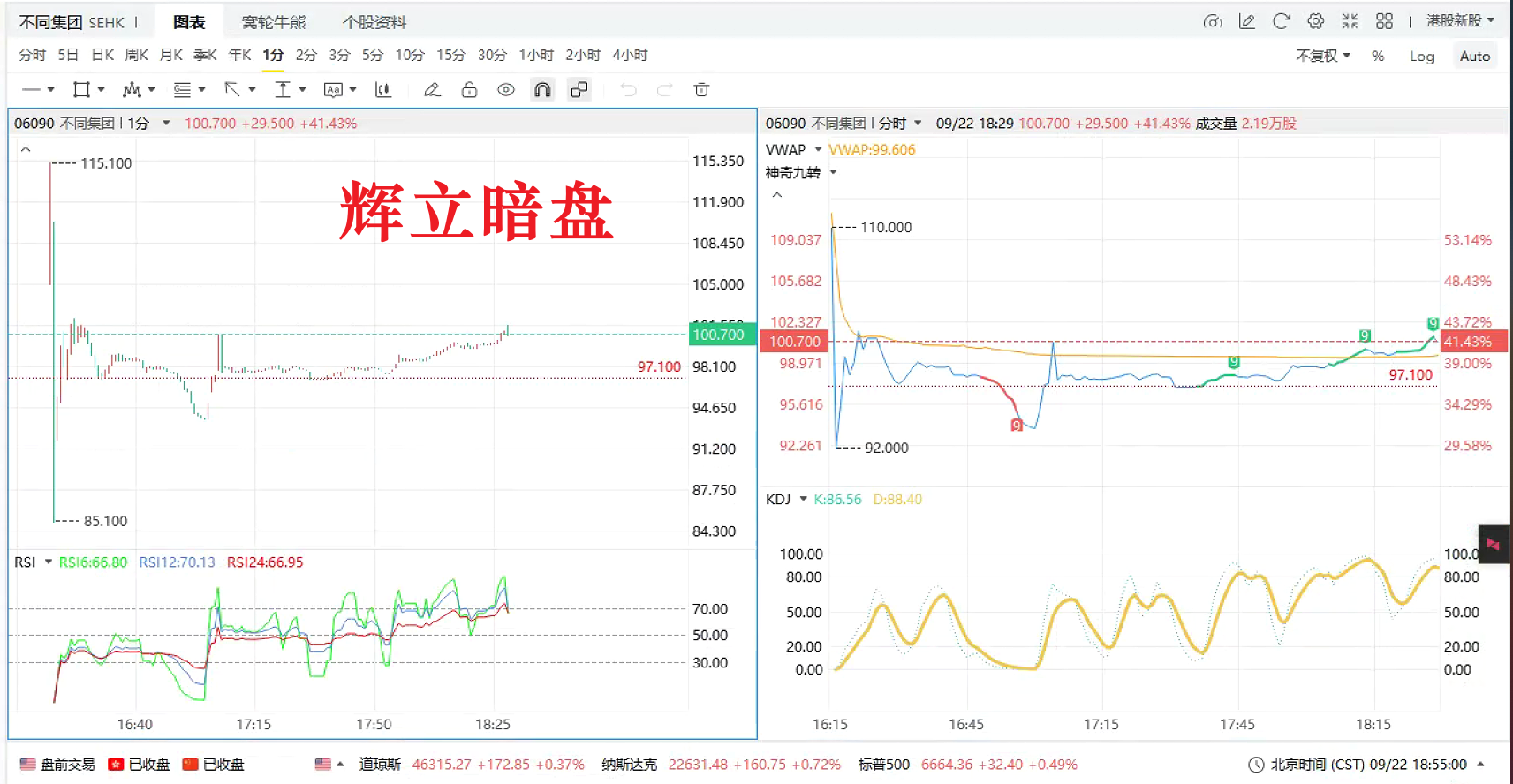Select the wave pattern drawing tool
1513x784 pixels.
coord(132,90)
